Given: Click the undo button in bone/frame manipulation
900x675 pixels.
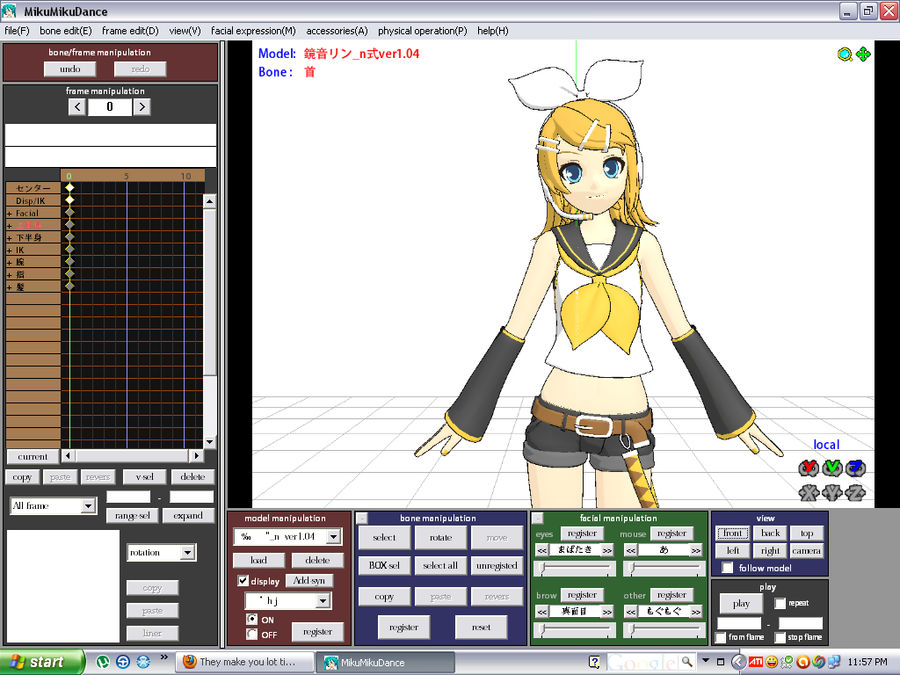Looking at the screenshot, I should point(69,68).
